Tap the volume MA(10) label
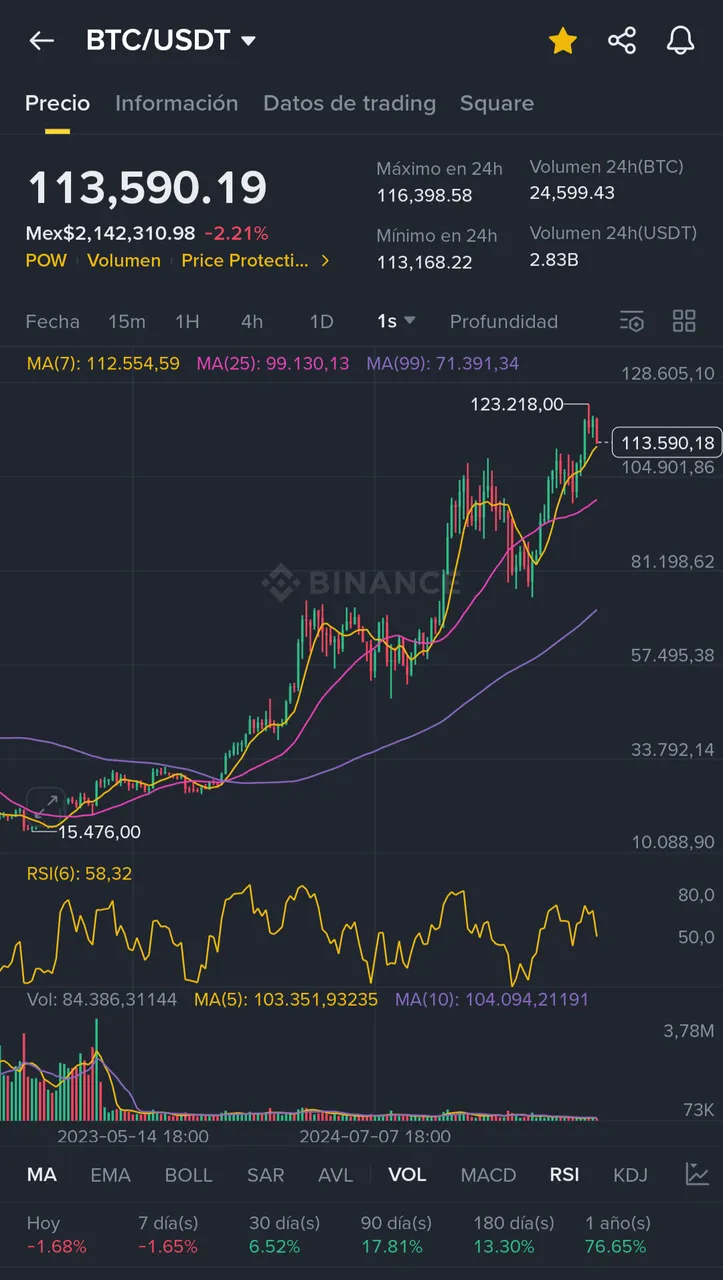This screenshot has height=1280, width=723. 492,999
